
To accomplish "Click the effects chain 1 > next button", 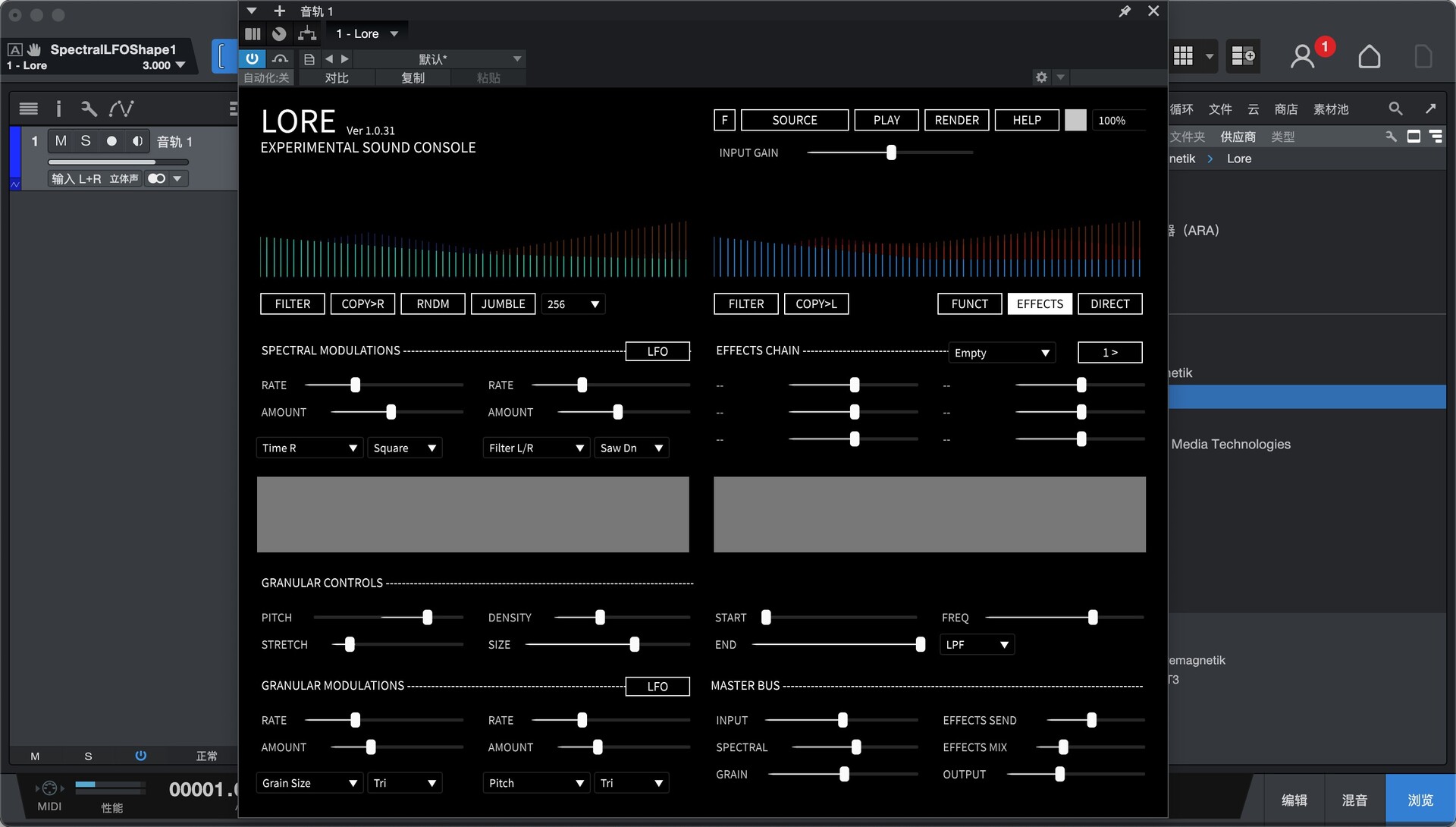I will [x=1110, y=352].
